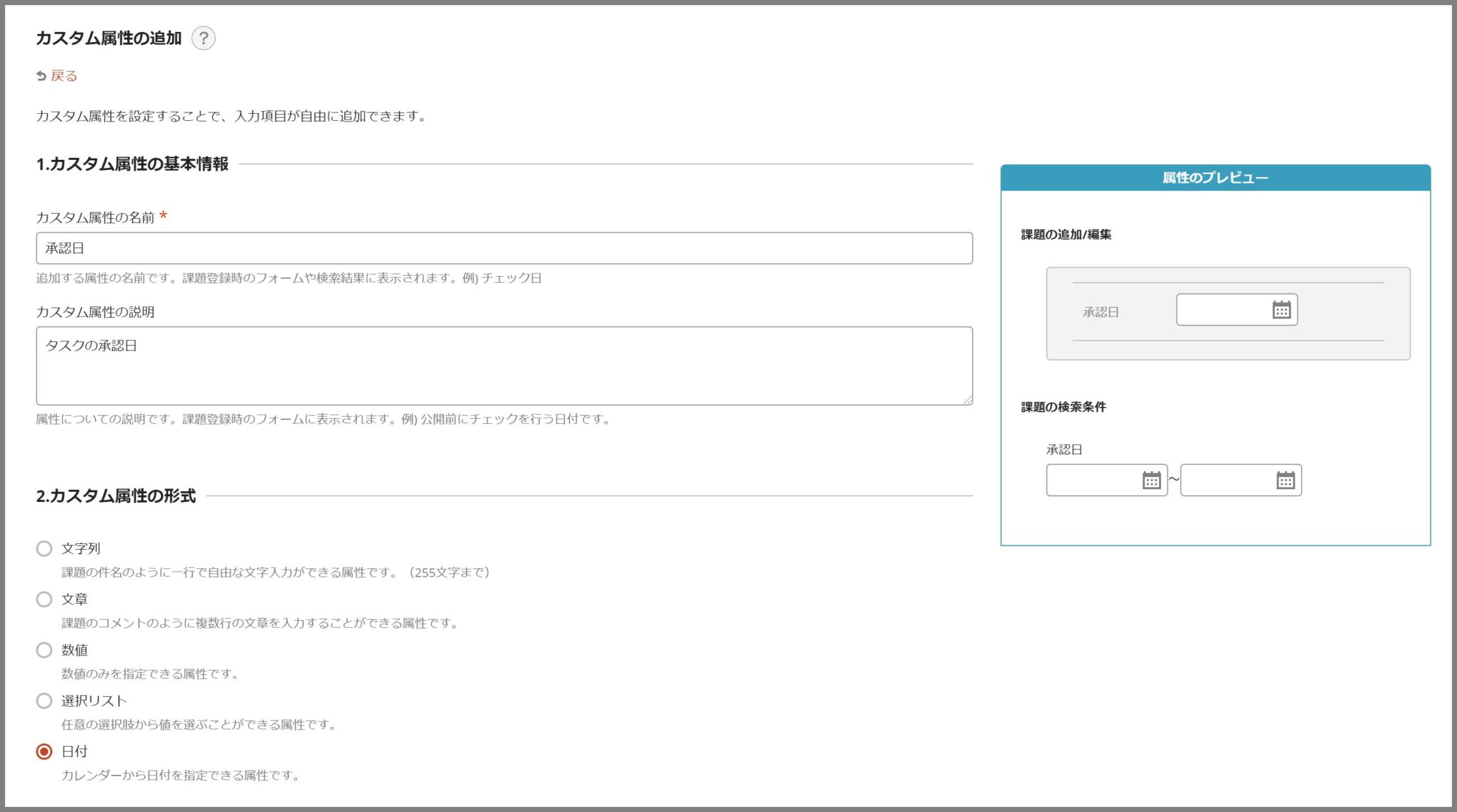Click the 承認日 date field in edit preview
1457x812 pixels.
1222,310
